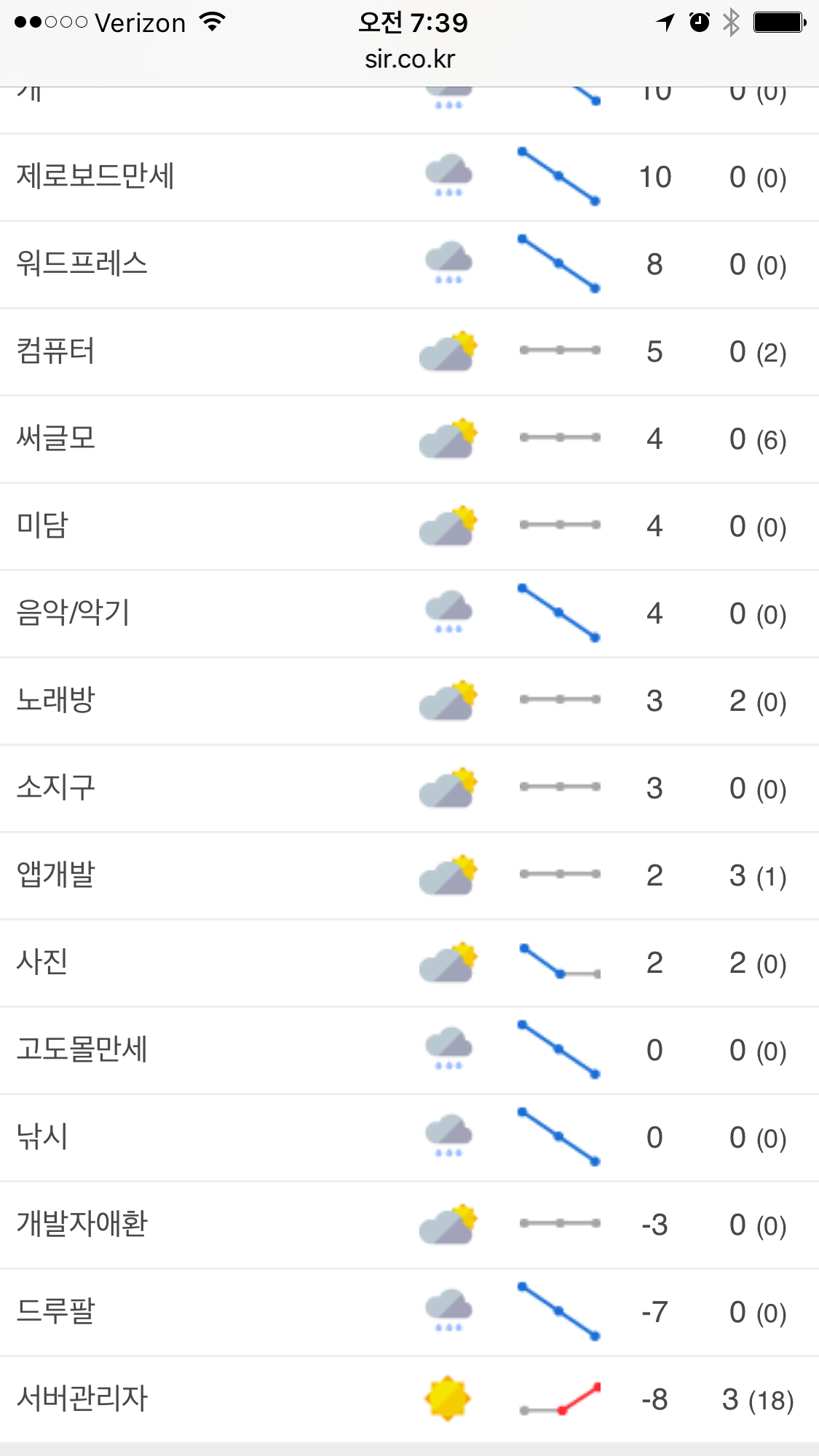This screenshot has height=1456, width=819.
Task: Tap the score 10 in the 제로보드만세 row
Action: (x=655, y=177)
